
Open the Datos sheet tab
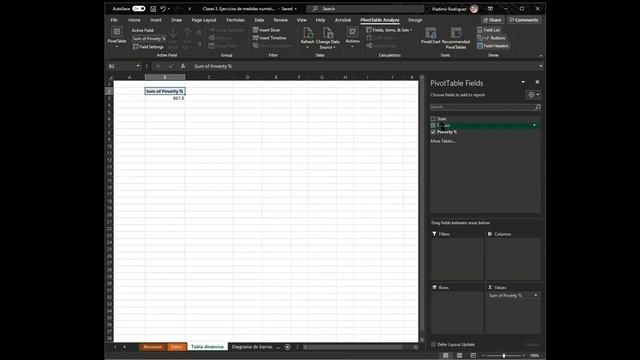tap(177, 347)
